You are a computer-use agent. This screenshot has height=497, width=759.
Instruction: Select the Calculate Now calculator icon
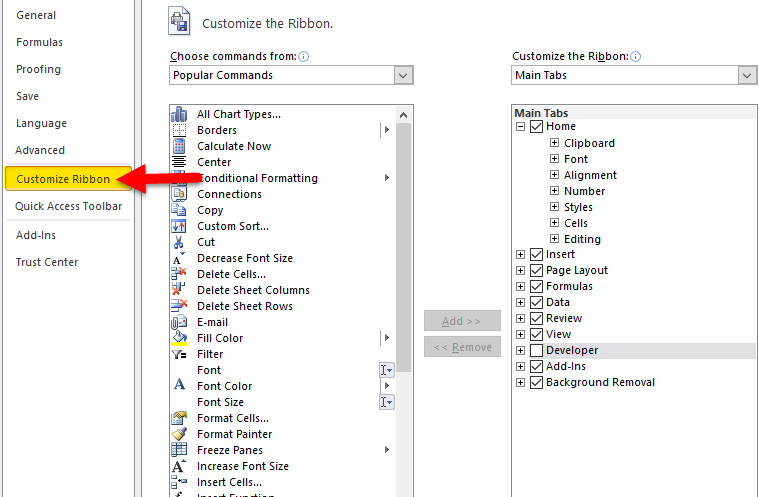(179, 146)
